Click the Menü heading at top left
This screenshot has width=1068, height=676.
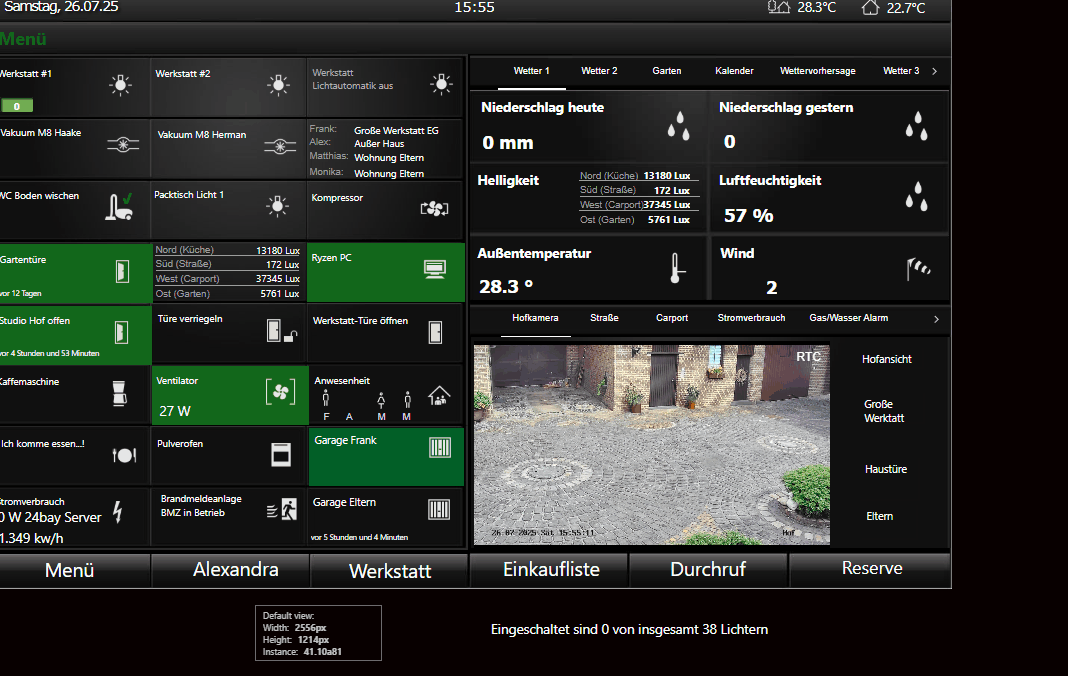tap(23, 39)
